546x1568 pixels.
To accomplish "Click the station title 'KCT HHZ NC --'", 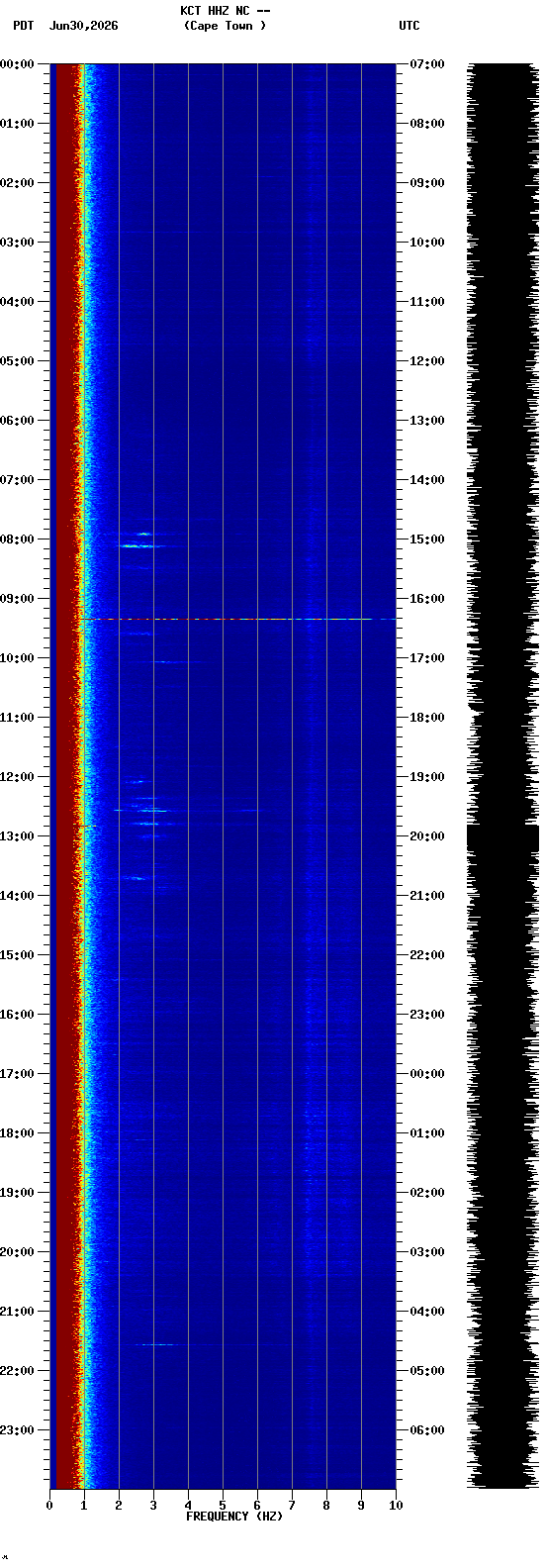I will click(x=225, y=11).
